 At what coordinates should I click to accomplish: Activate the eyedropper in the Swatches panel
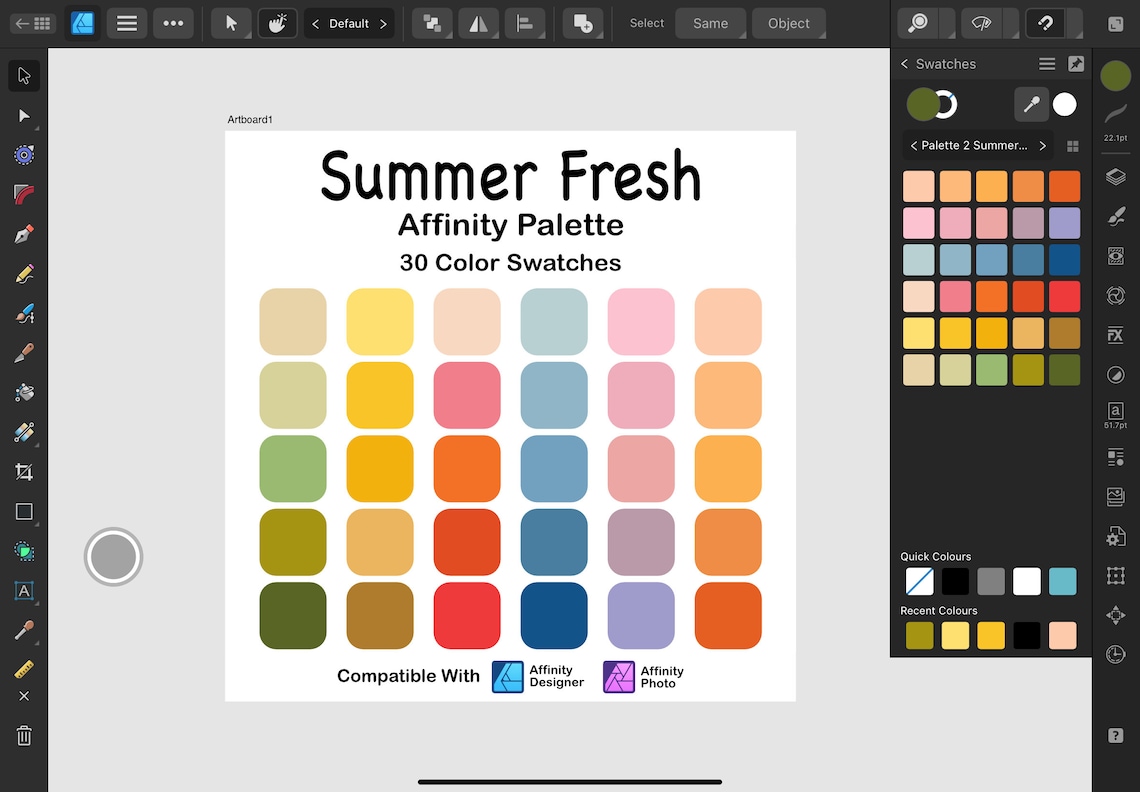coord(1031,104)
